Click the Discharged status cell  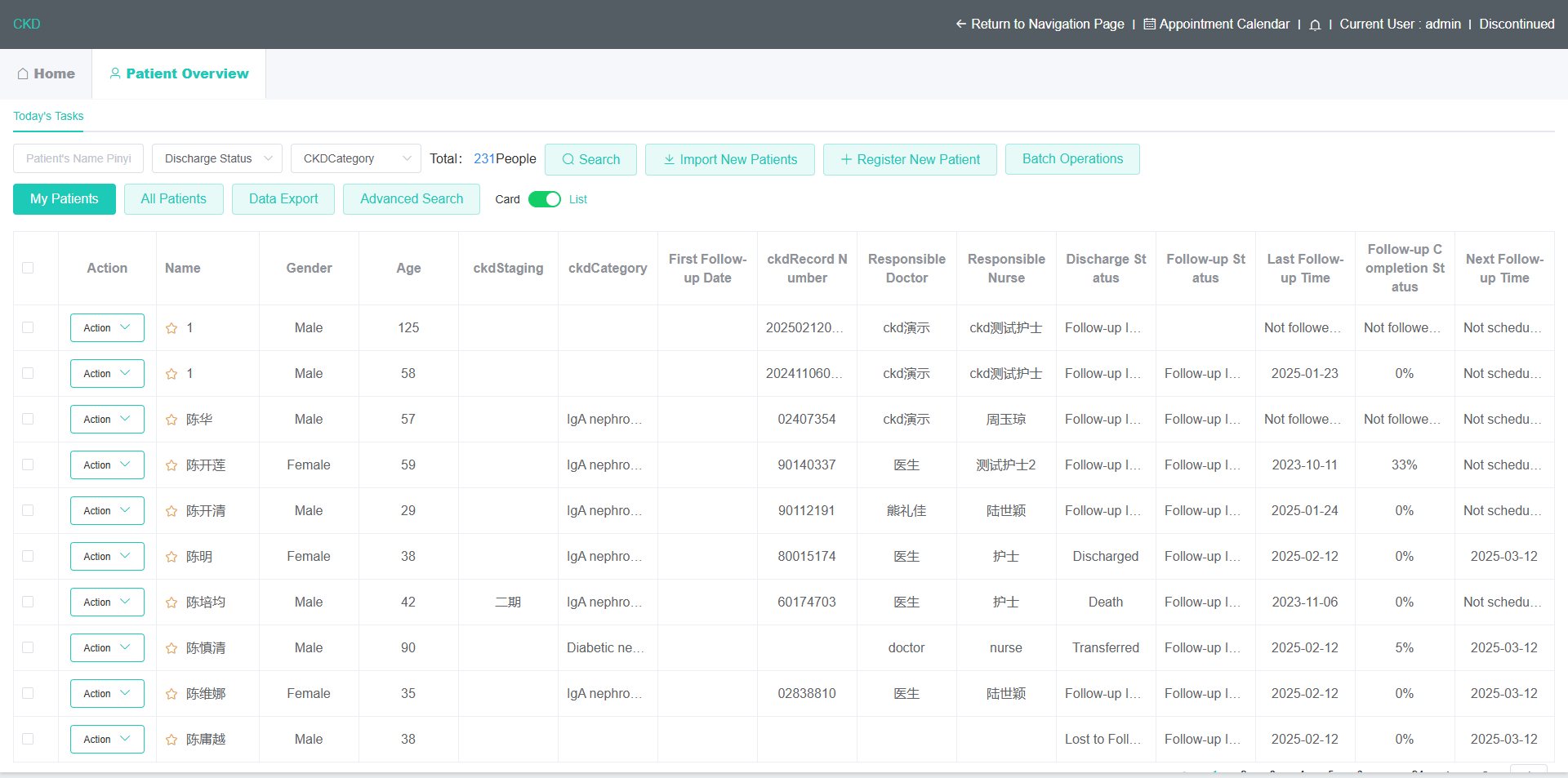point(1106,556)
